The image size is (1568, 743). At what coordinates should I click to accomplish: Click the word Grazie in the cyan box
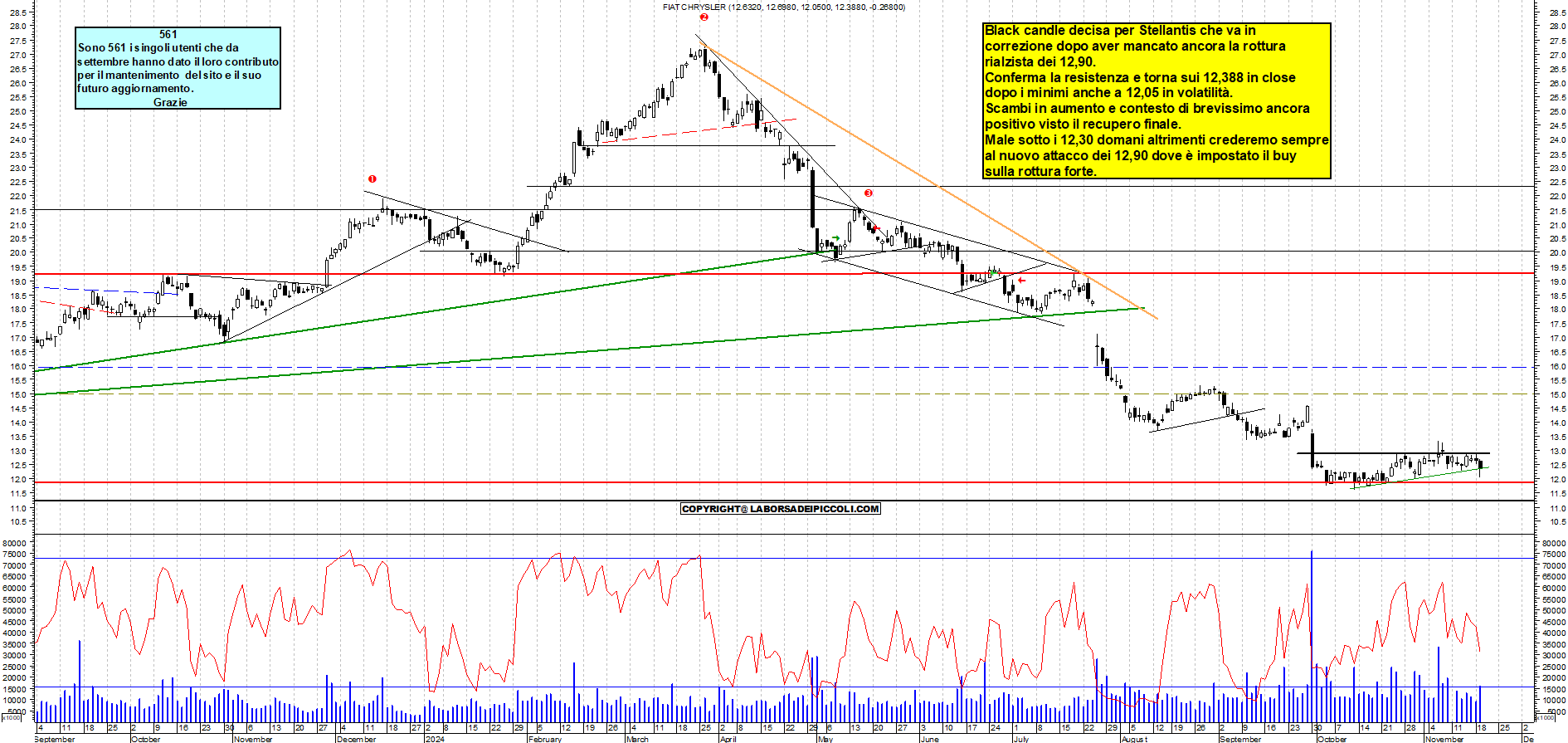click(x=170, y=102)
